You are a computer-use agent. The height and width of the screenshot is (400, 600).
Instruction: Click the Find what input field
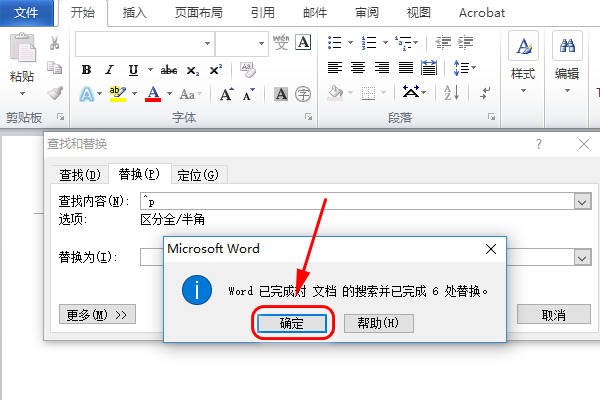point(357,201)
